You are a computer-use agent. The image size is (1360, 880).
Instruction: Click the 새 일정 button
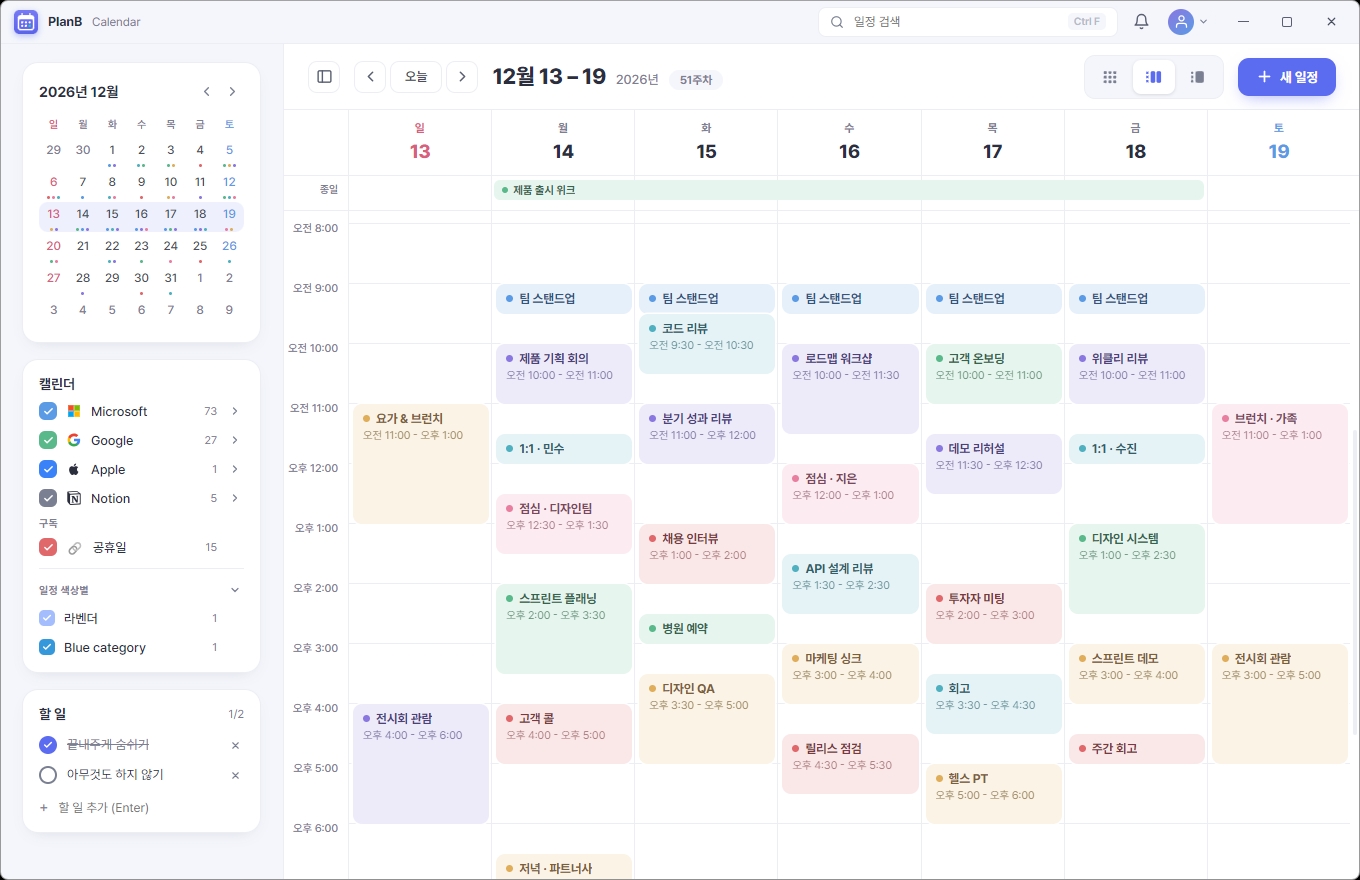click(x=1286, y=77)
